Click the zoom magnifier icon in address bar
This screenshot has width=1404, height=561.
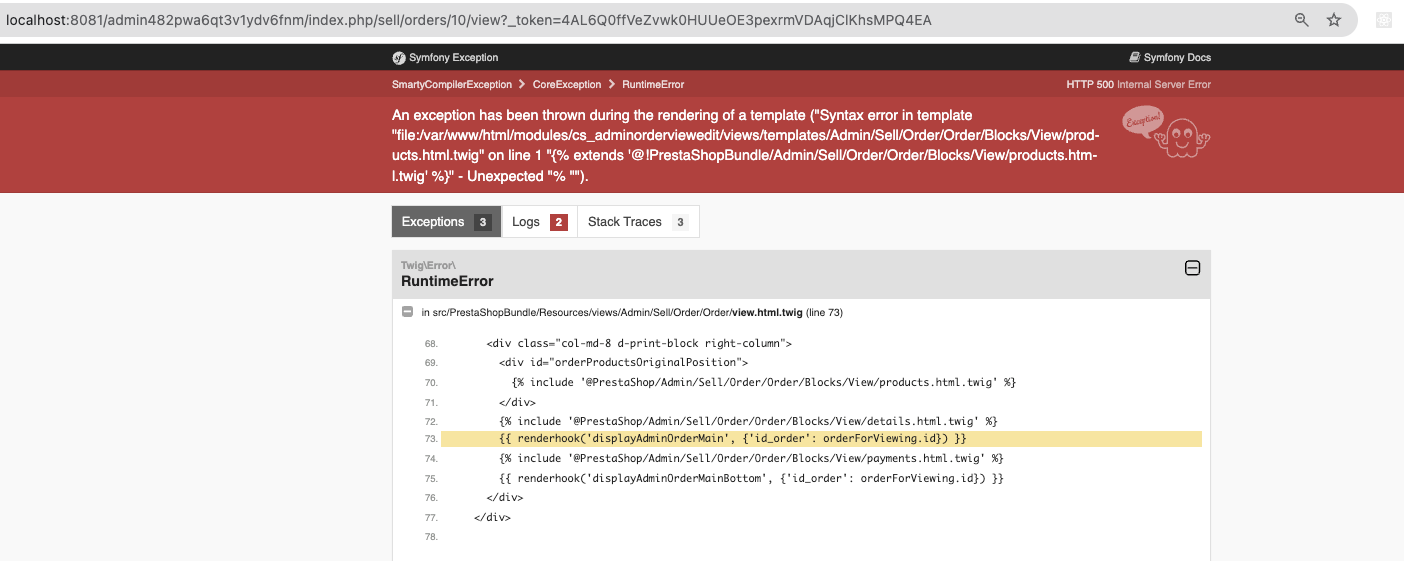[x=1302, y=20]
